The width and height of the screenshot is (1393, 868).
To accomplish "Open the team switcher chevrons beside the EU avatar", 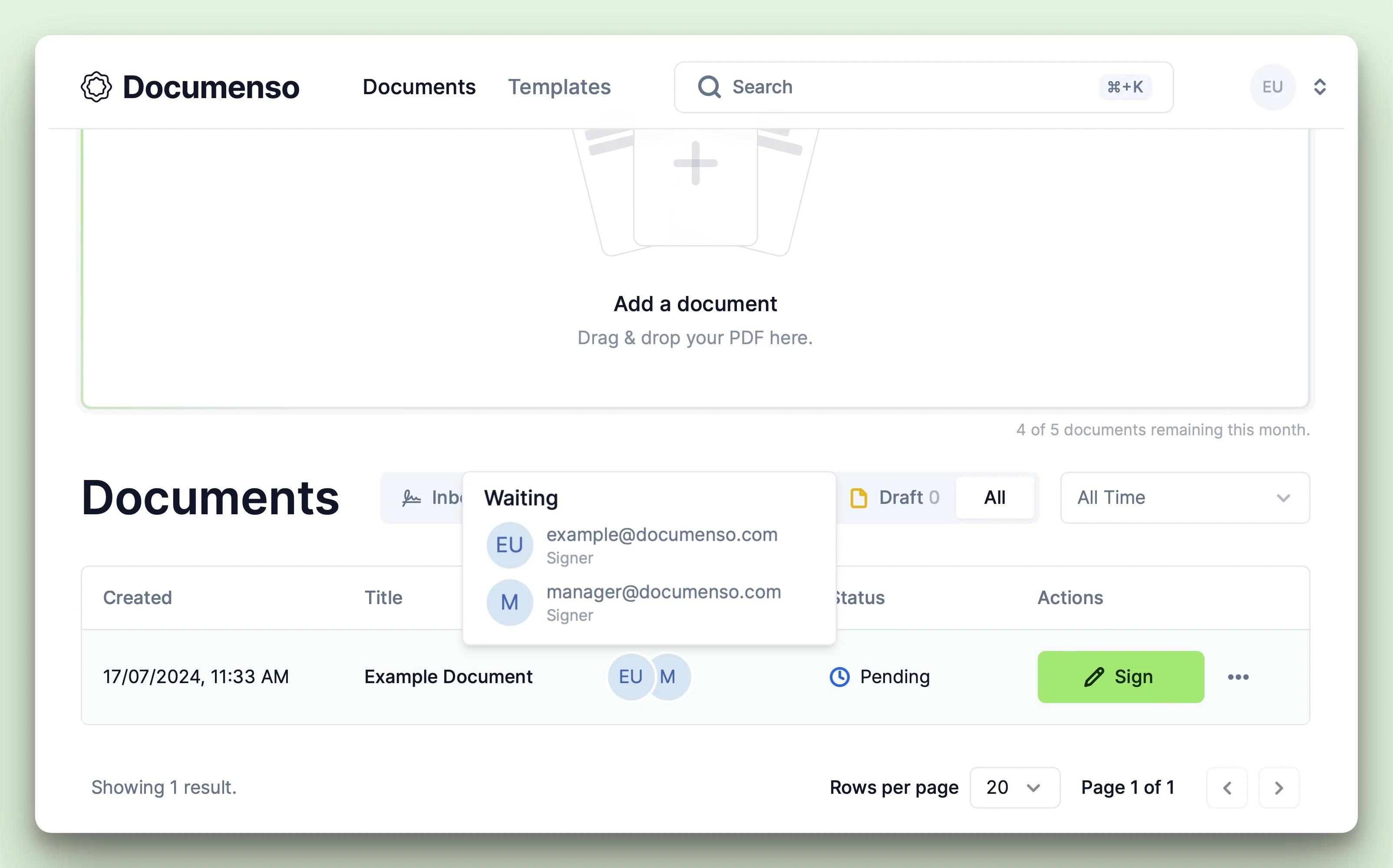I will pos(1320,87).
